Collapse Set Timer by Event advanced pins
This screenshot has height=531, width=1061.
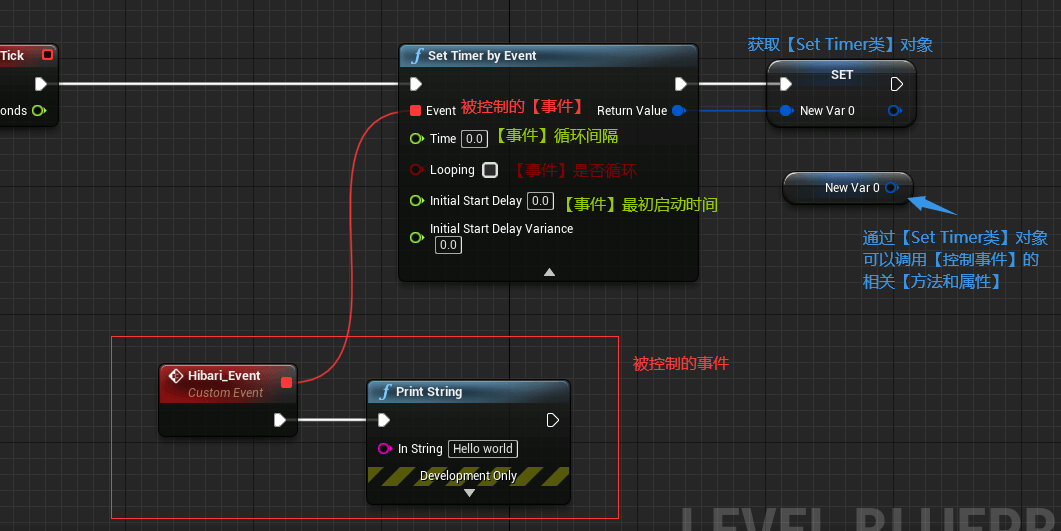click(x=549, y=272)
